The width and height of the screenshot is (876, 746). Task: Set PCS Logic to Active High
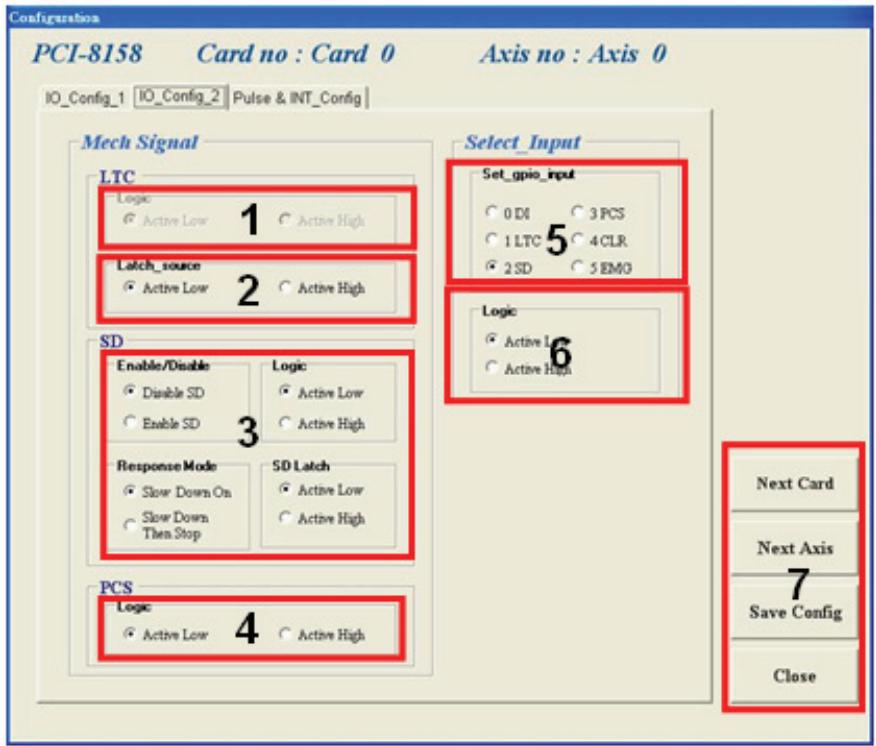[322, 635]
